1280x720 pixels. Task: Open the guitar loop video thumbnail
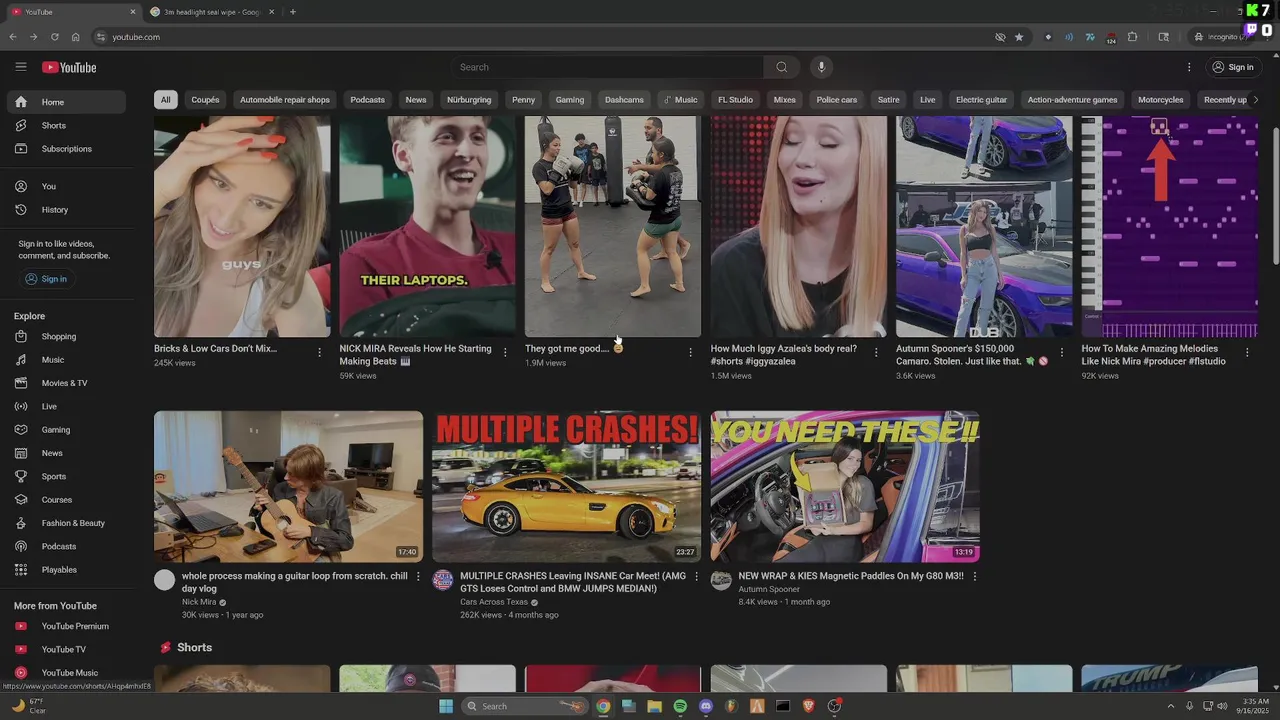coord(288,486)
